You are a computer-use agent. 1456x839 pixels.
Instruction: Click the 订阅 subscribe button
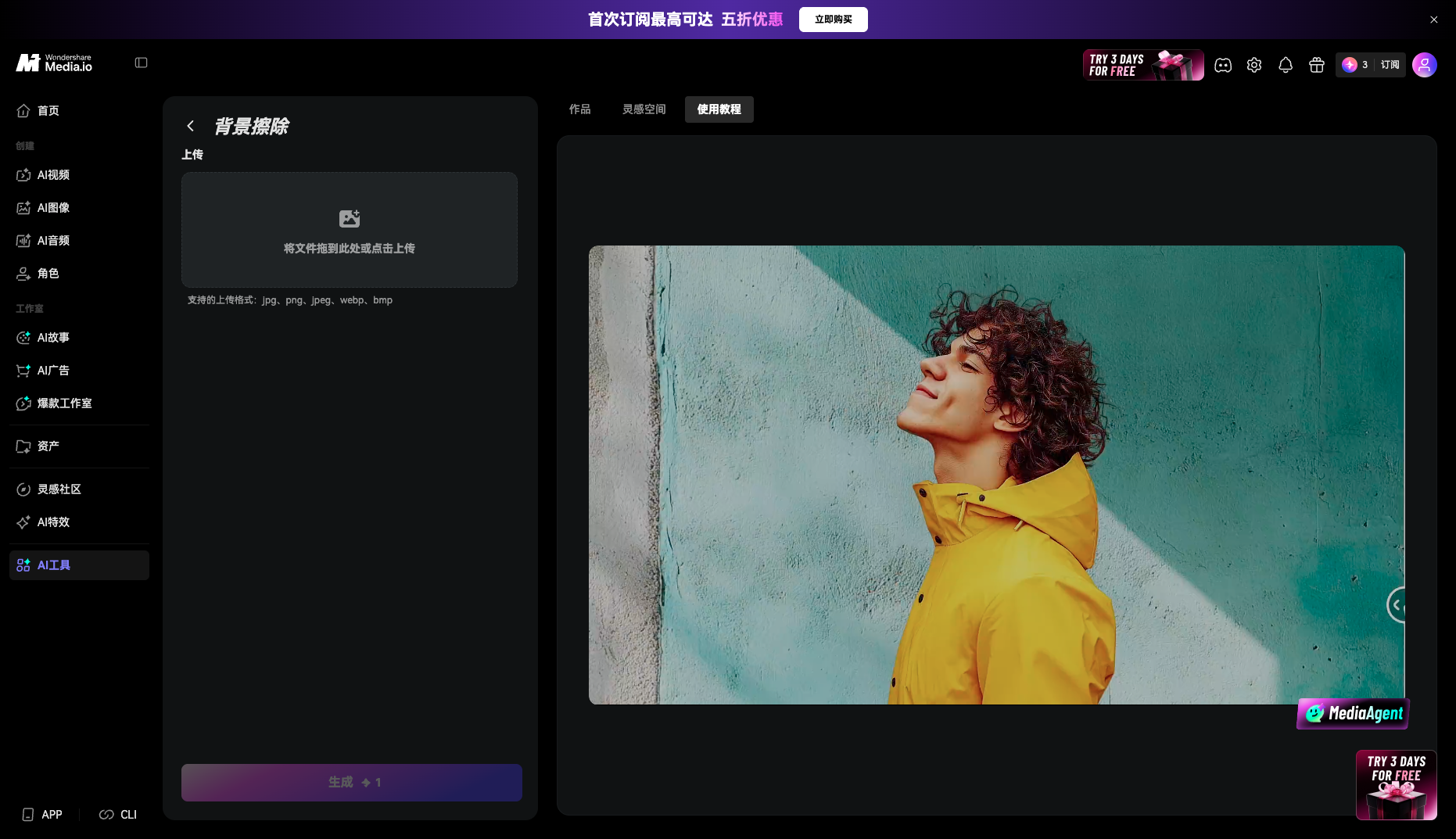pyautogui.click(x=1390, y=65)
